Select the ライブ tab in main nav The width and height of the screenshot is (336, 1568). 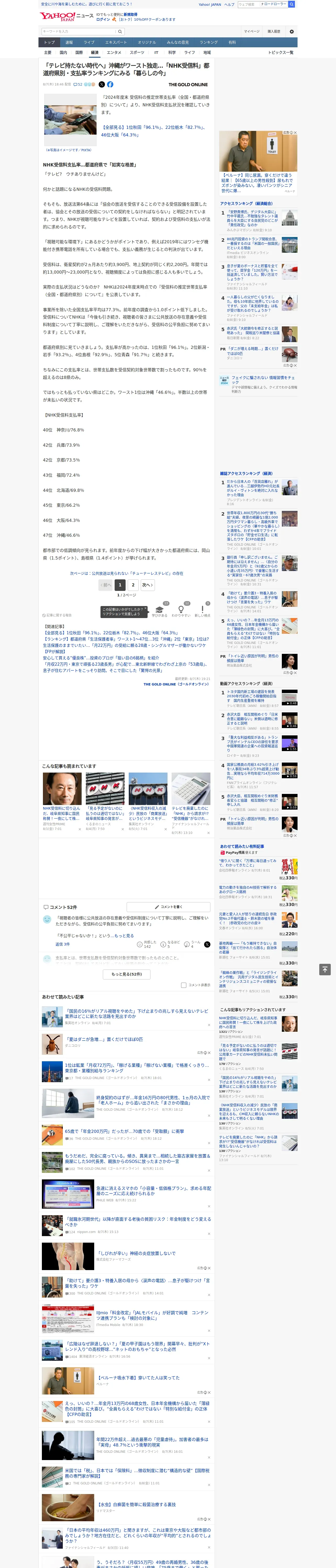click(x=89, y=43)
